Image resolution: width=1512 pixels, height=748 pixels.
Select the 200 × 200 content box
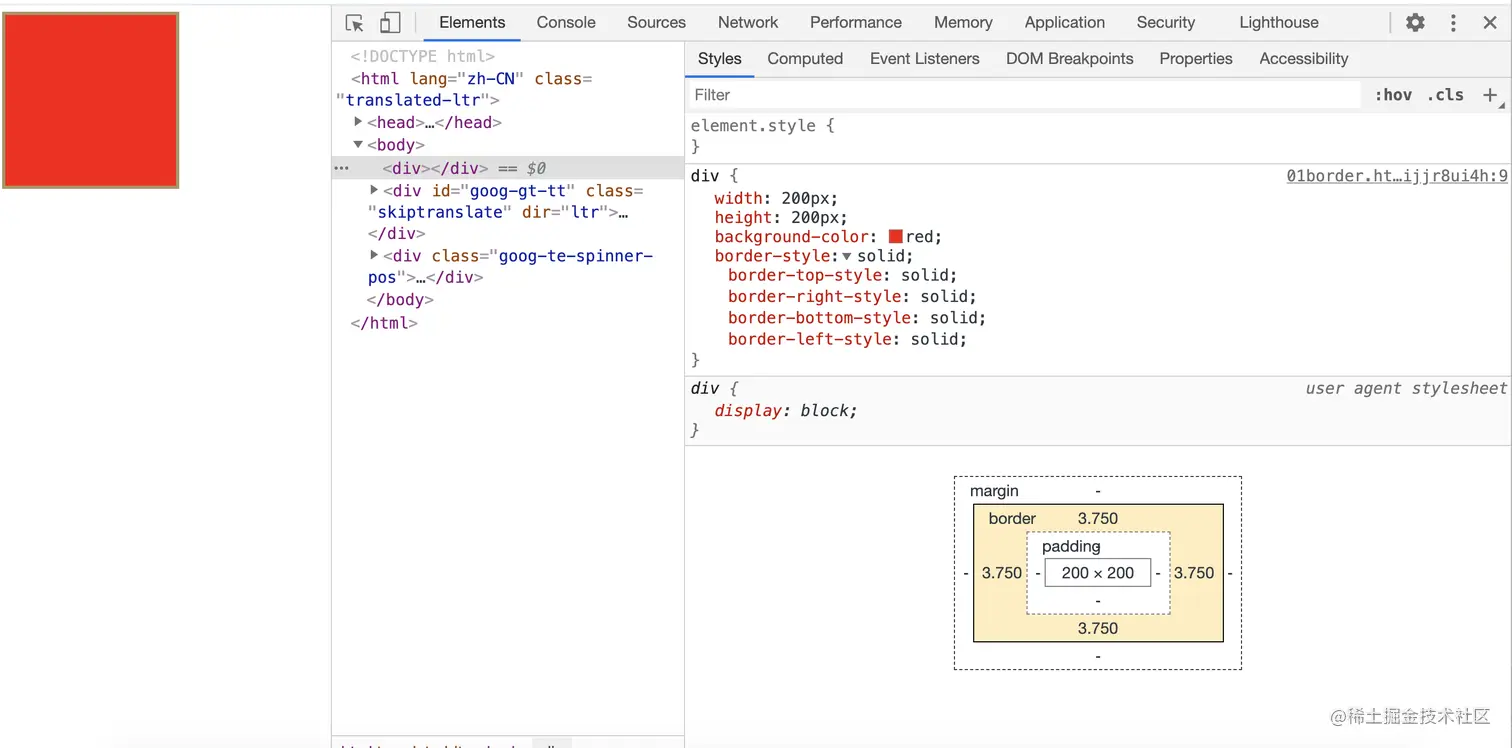(1097, 573)
